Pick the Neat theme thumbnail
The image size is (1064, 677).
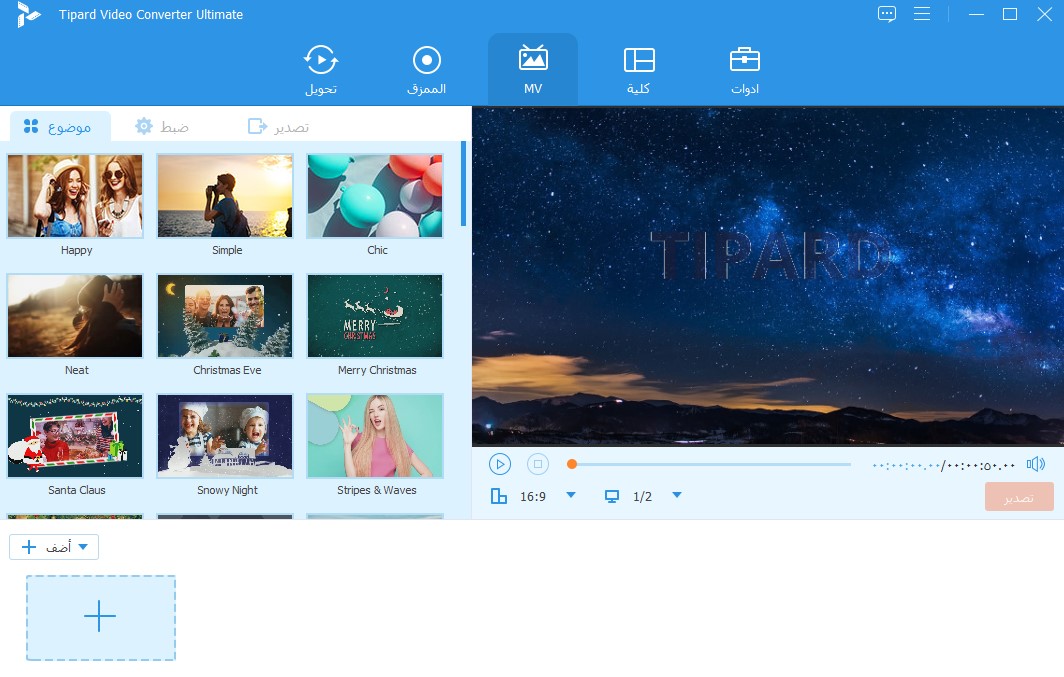pyautogui.click(x=75, y=316)
